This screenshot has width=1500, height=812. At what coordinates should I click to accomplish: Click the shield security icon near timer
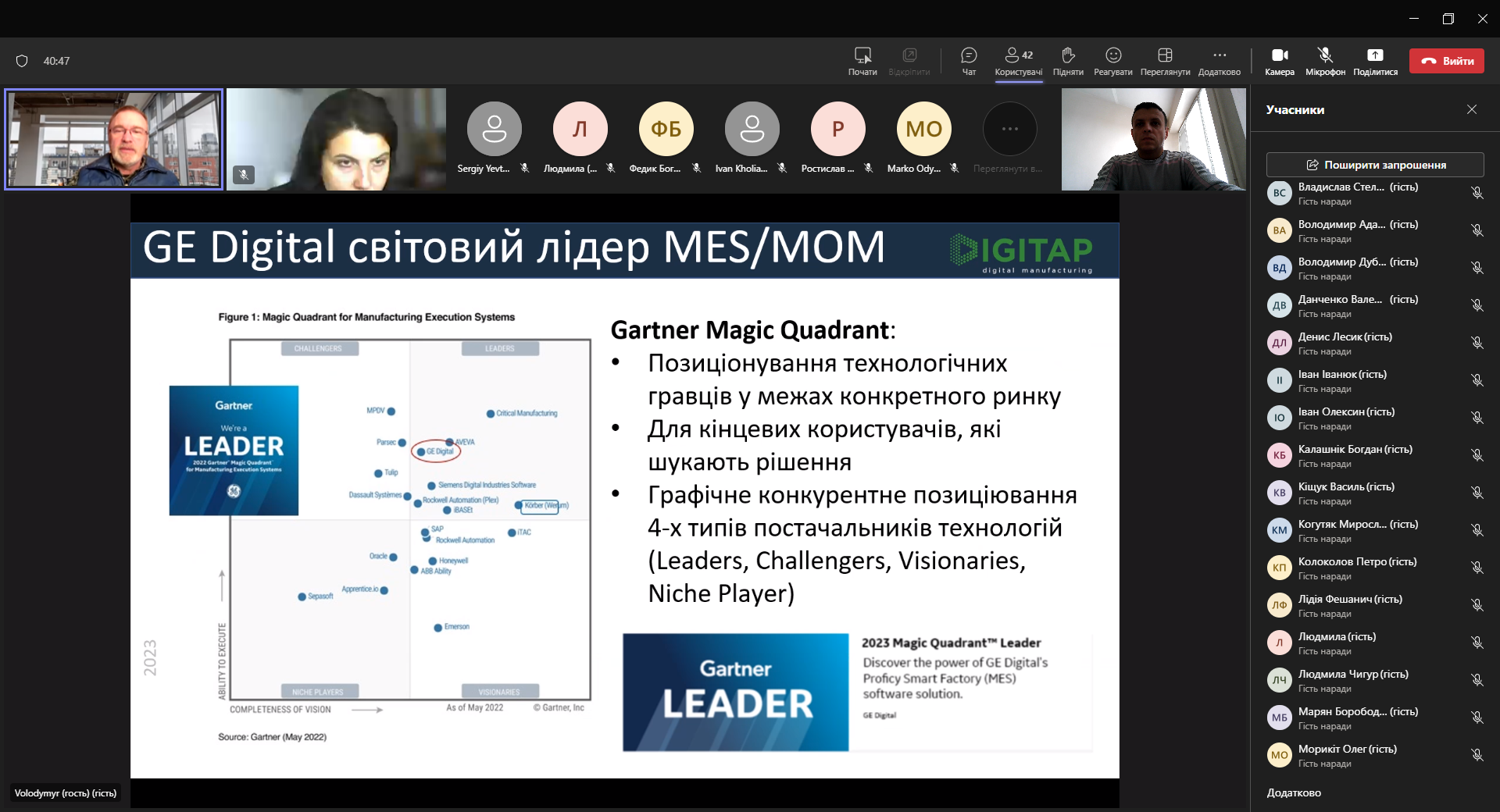(x=22, y=61)
